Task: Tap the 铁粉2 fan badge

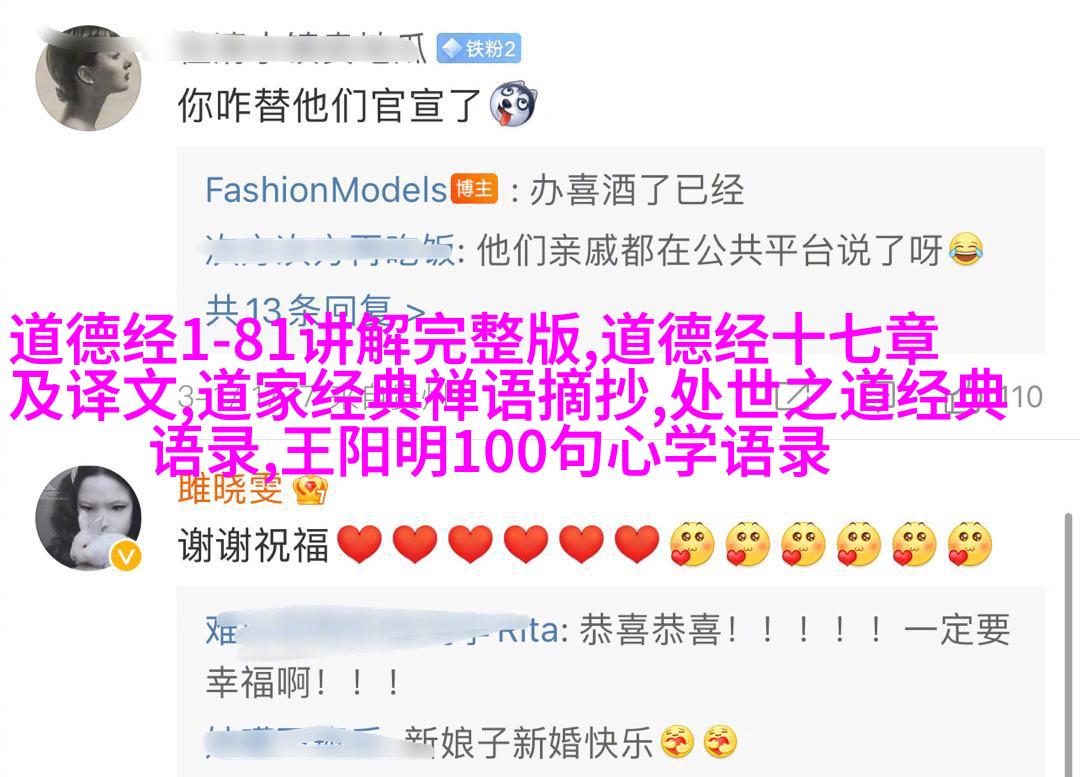Action: [479, 49]
